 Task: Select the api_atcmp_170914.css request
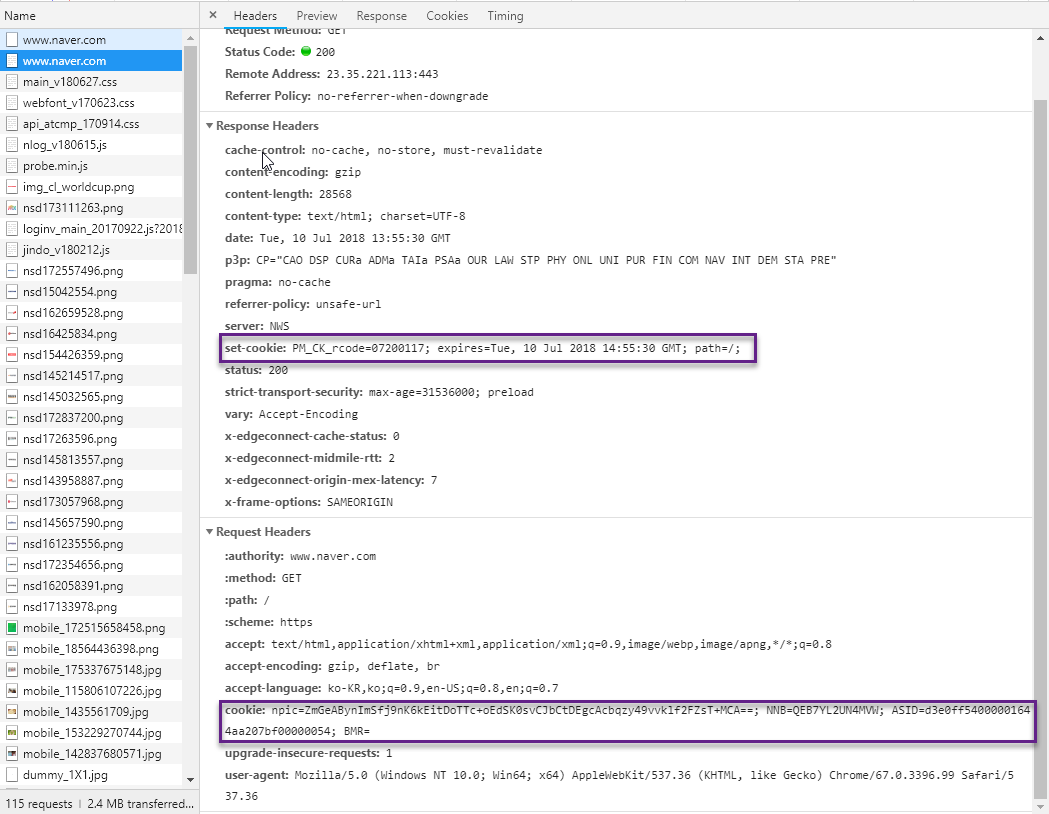pyautogui.click(x=80, y=124)
